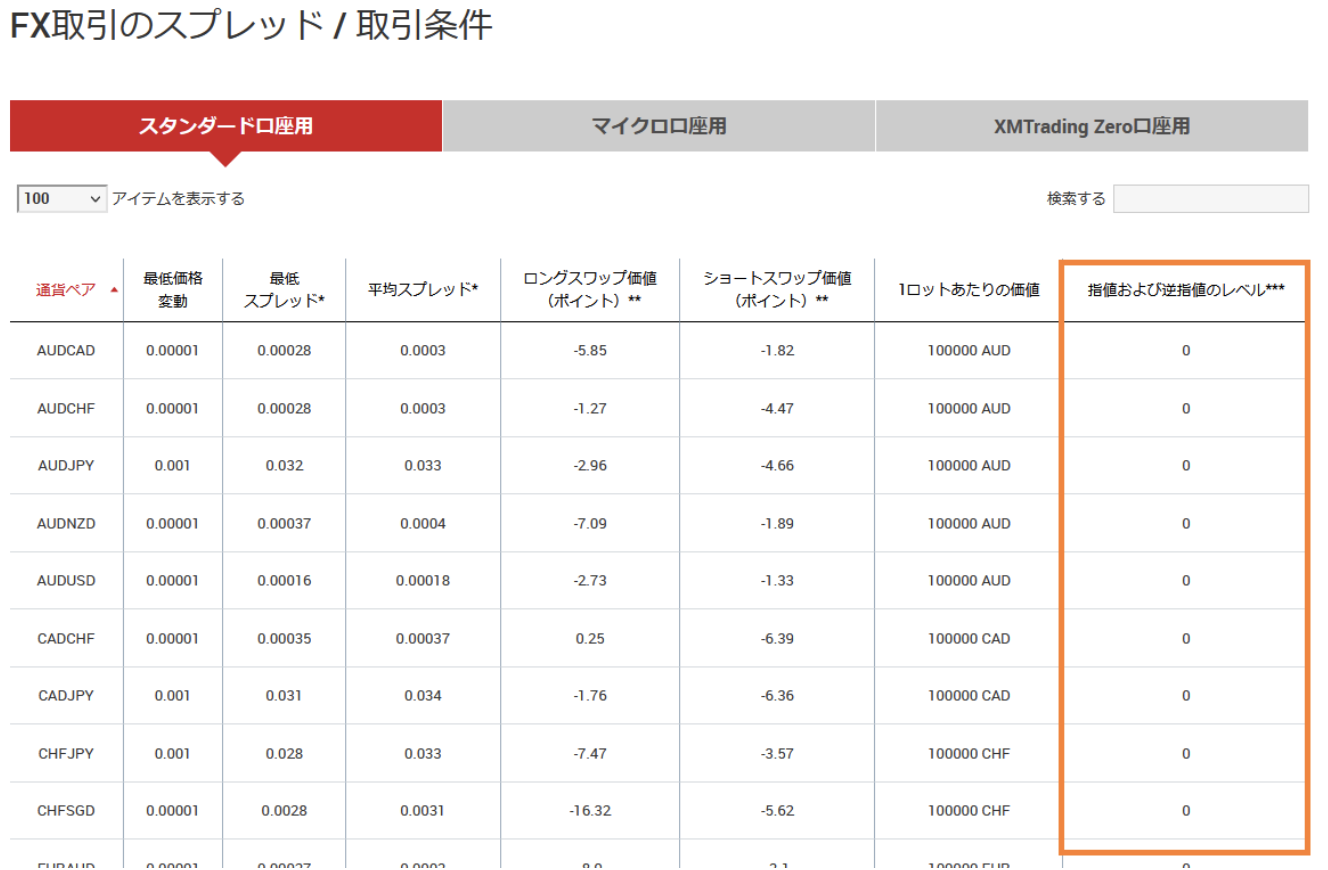Image resolution: width=1328 pixels, height=870 pixels.
Task: Click AUDJPY minimum spread 0.032
Action: (284, 466)
